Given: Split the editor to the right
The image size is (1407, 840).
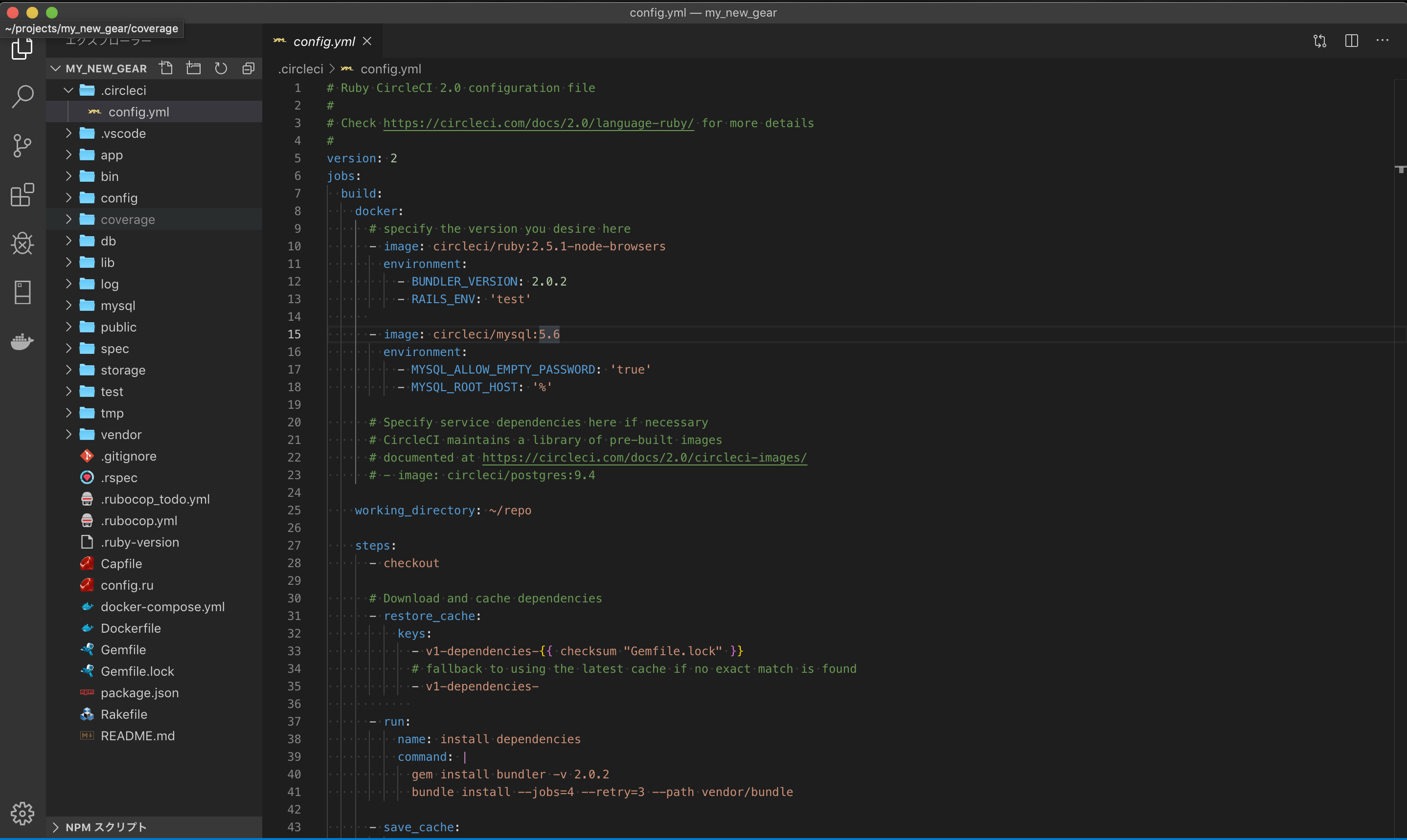Looking at the screenshot, I should click(x=1352, y=41).
